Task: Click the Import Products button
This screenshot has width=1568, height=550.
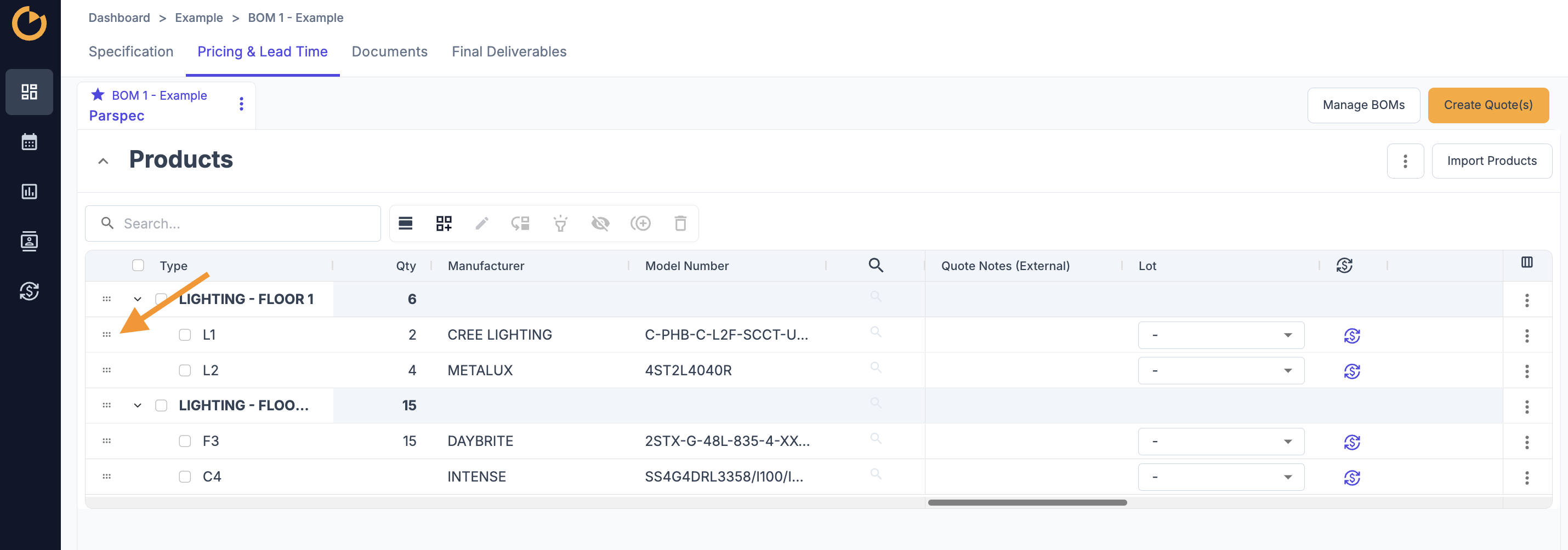Action: (x=1491, y=161)
